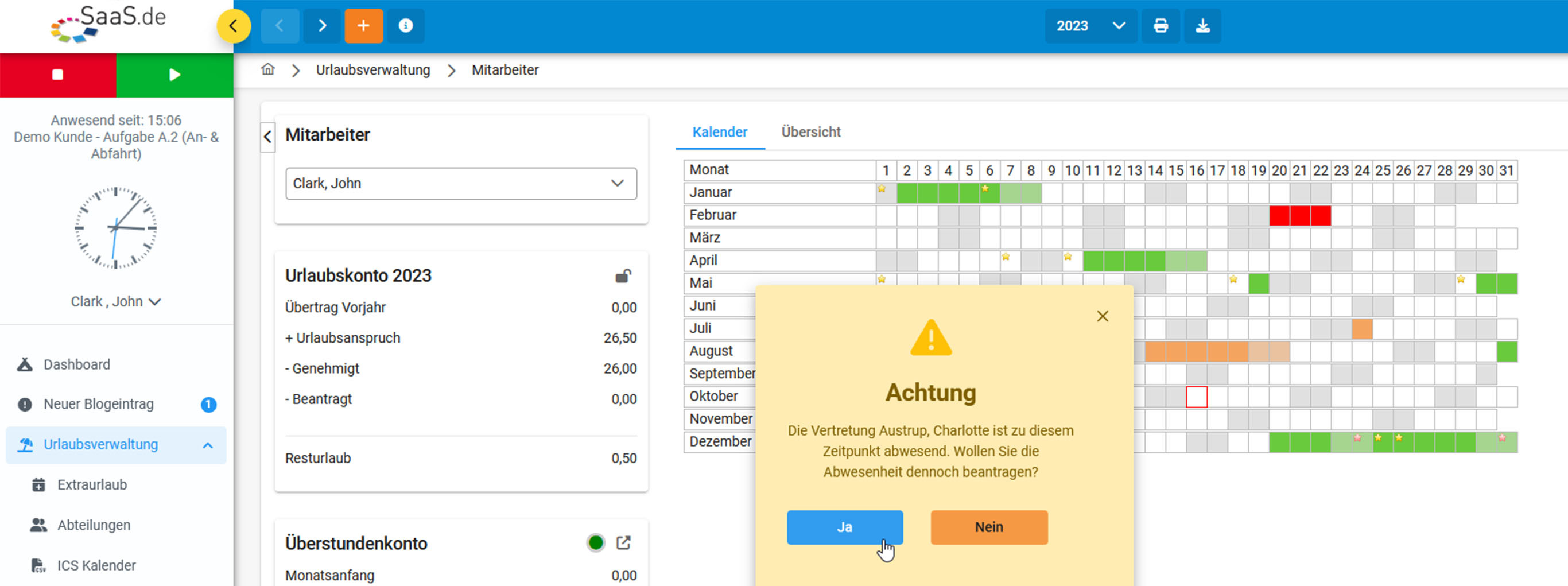Collapse the Urlaubsverwaltung menu section
The height and width of the screenshot is (586, 1568).
208,445
